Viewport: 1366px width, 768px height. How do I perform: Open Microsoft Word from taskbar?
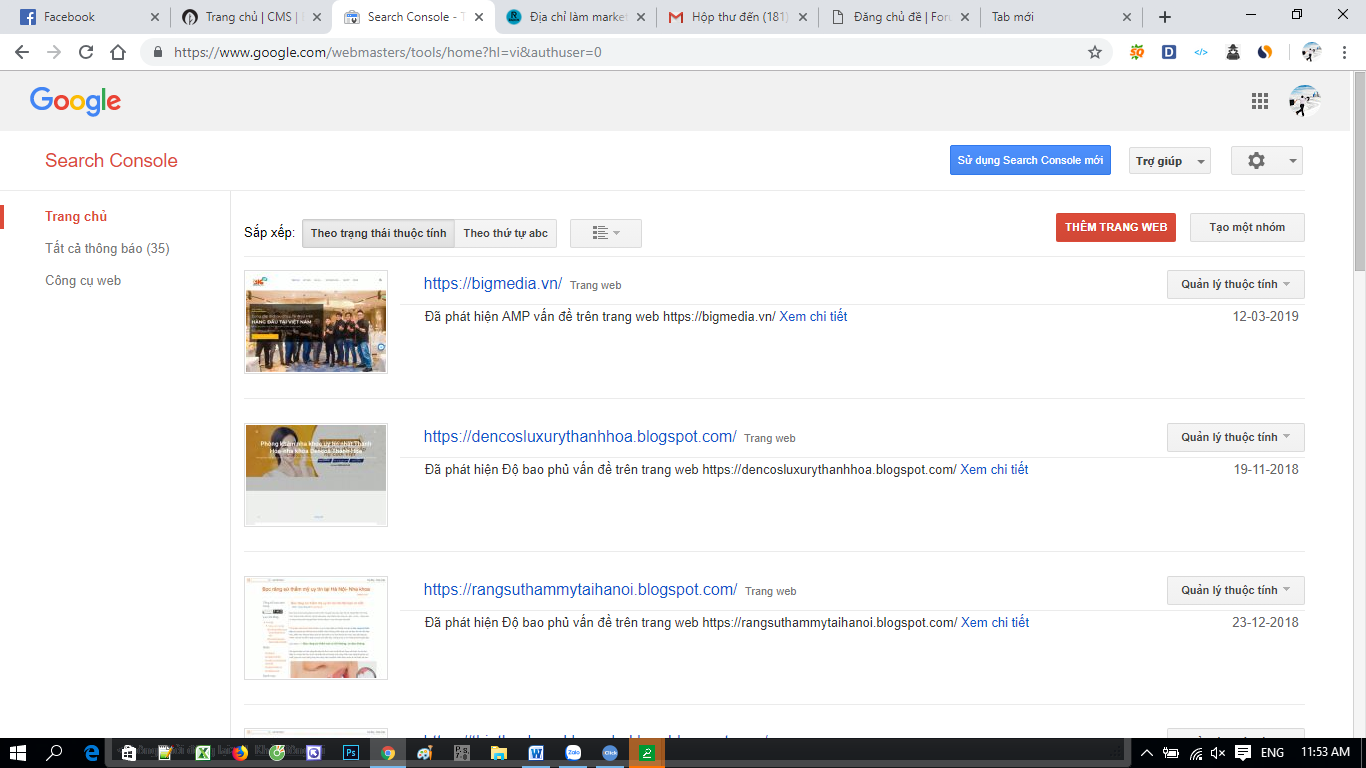click(536, 753)
